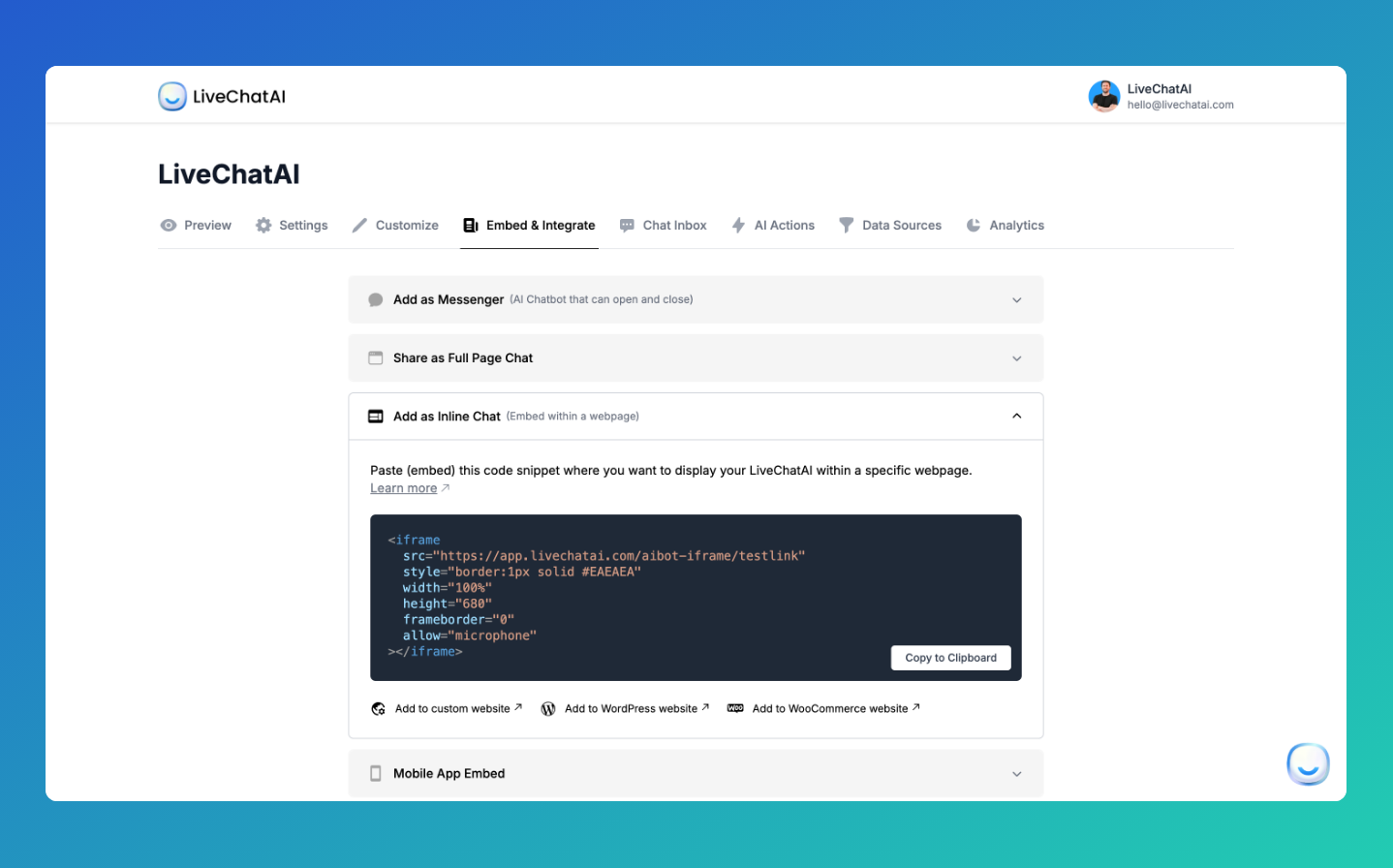This screenshot has width=1393, height=868.
Task: Click the Mobile App Embed section title
Action: [449, 773]
